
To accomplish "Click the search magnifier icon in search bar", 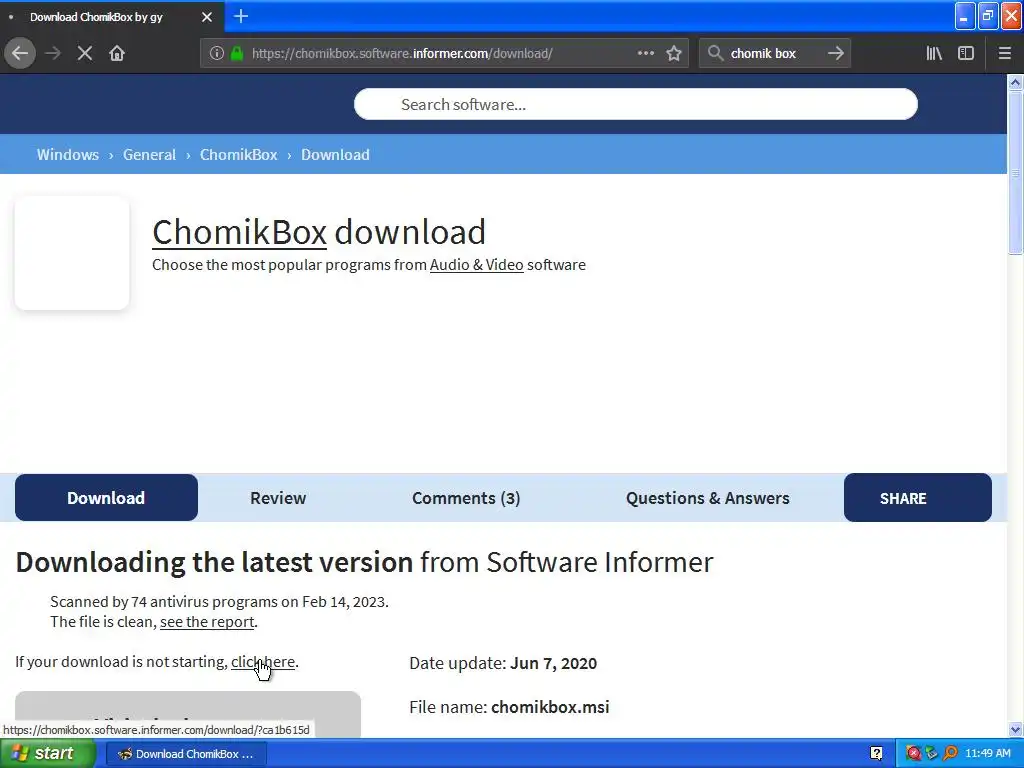I will click(x=715, y=53).
